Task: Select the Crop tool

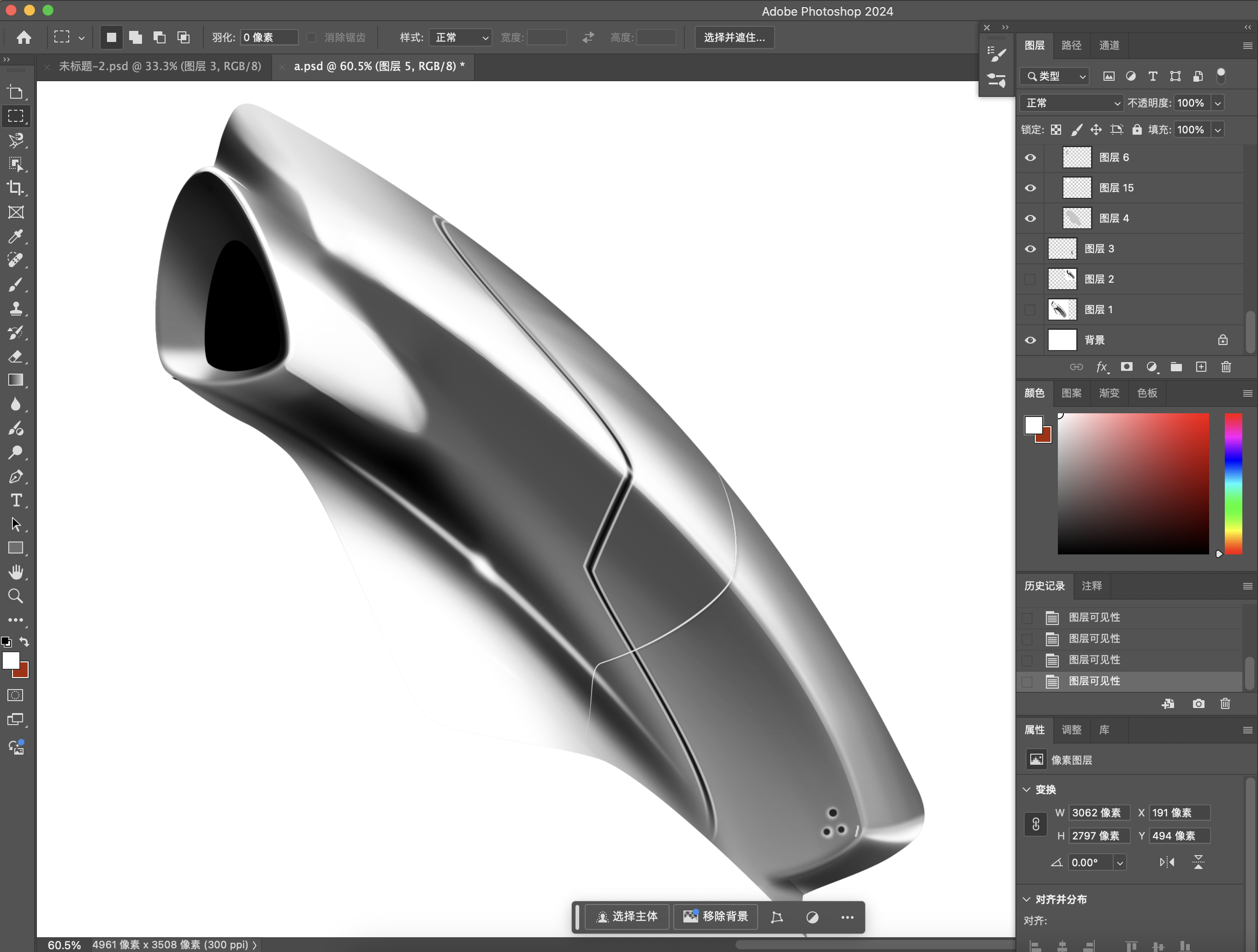Action: [x=15, y=188]
